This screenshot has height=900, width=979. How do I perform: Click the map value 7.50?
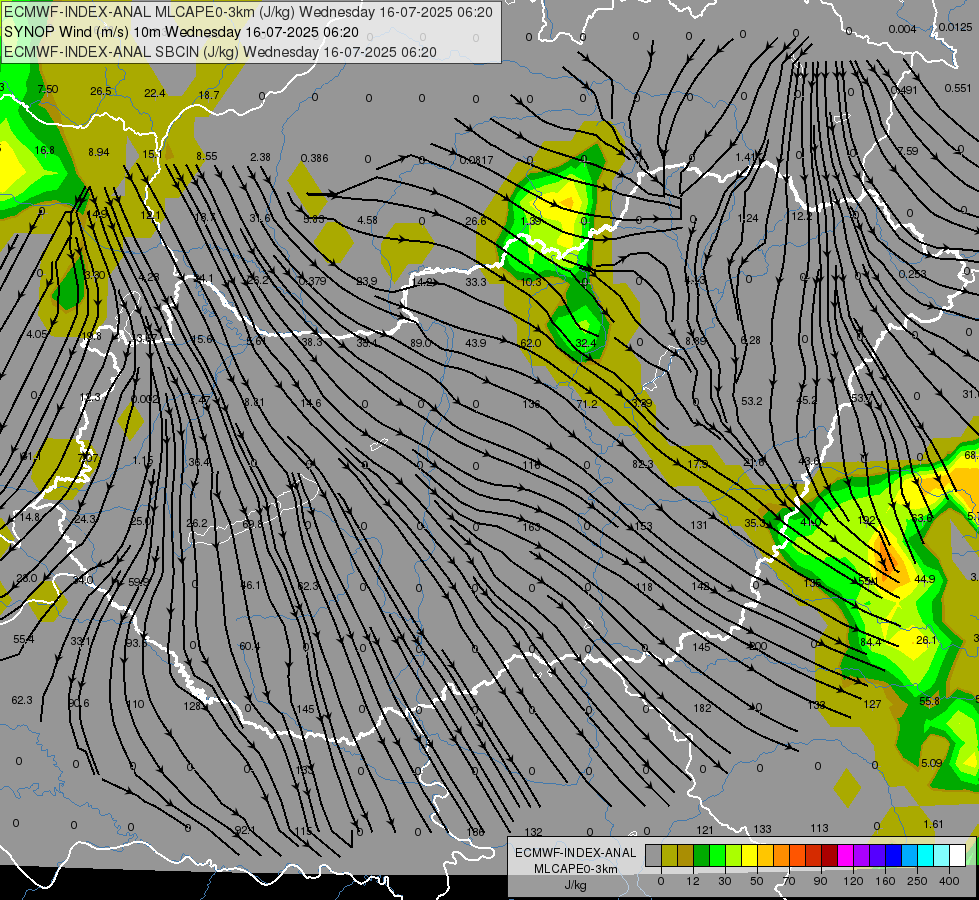(x=48, y=89)
